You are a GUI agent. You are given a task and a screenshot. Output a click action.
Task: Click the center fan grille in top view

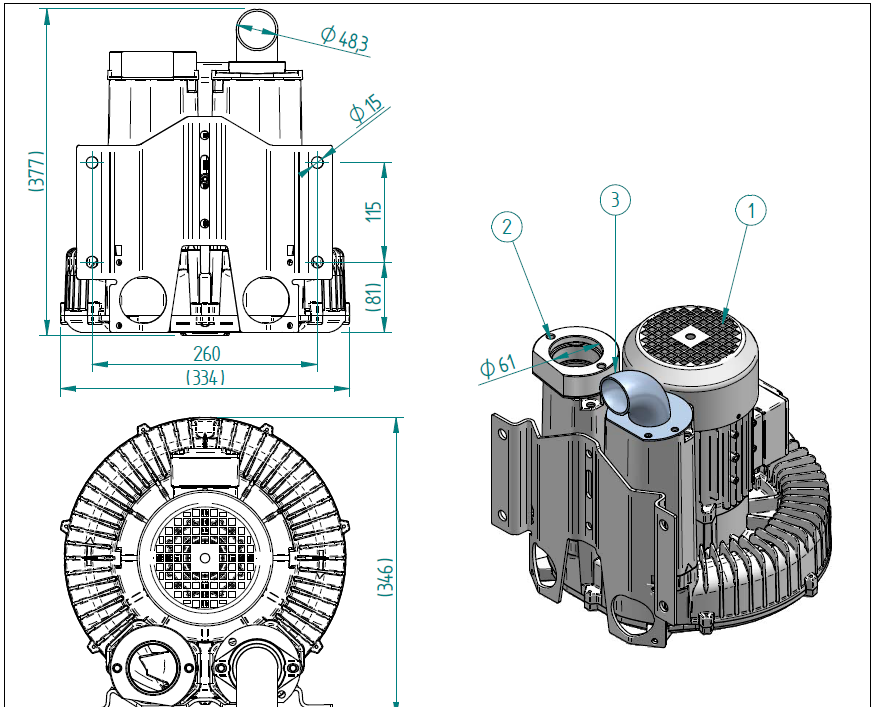(205, 558)
